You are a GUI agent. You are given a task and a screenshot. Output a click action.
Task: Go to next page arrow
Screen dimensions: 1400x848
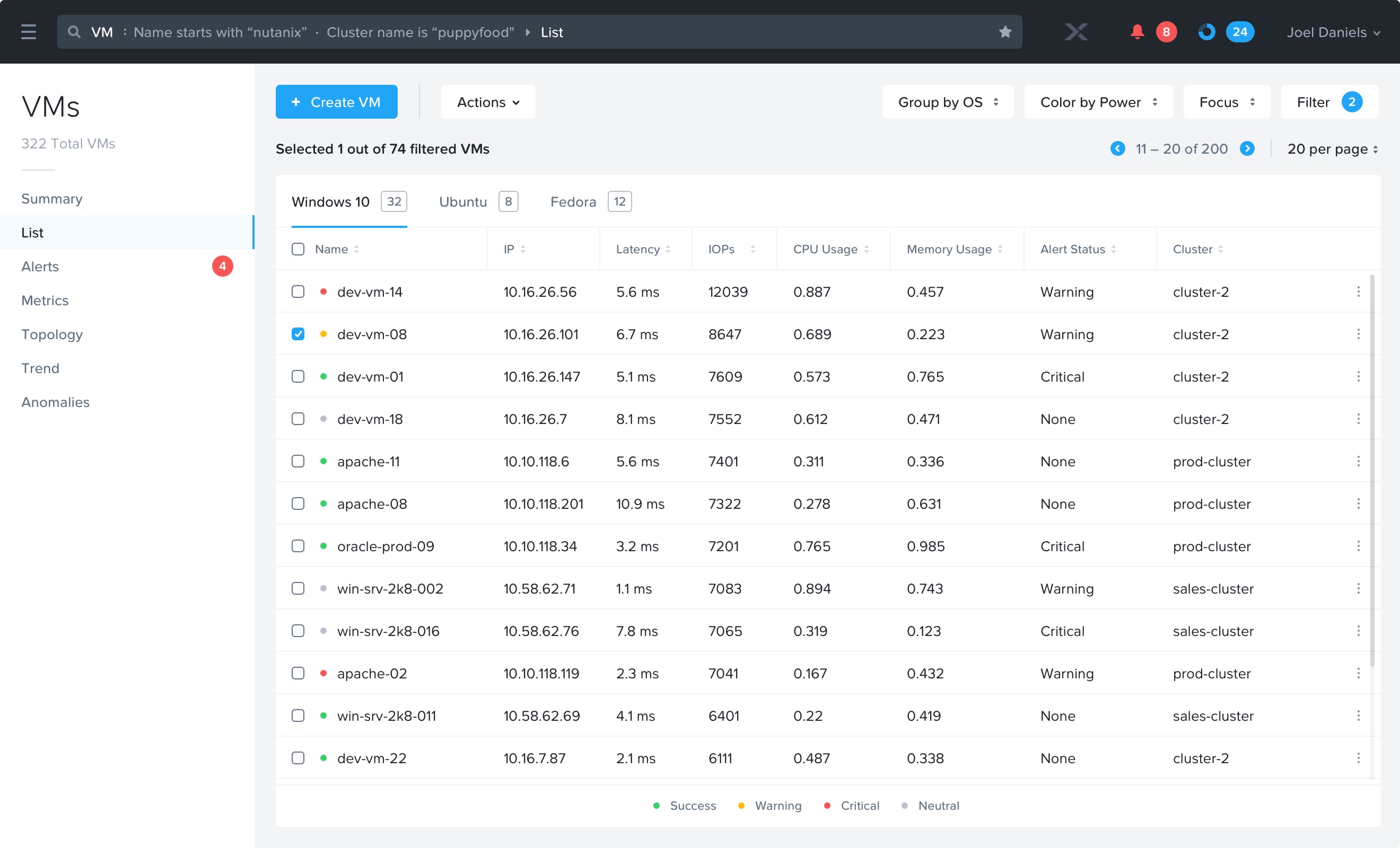click(x=1247, y=149)
